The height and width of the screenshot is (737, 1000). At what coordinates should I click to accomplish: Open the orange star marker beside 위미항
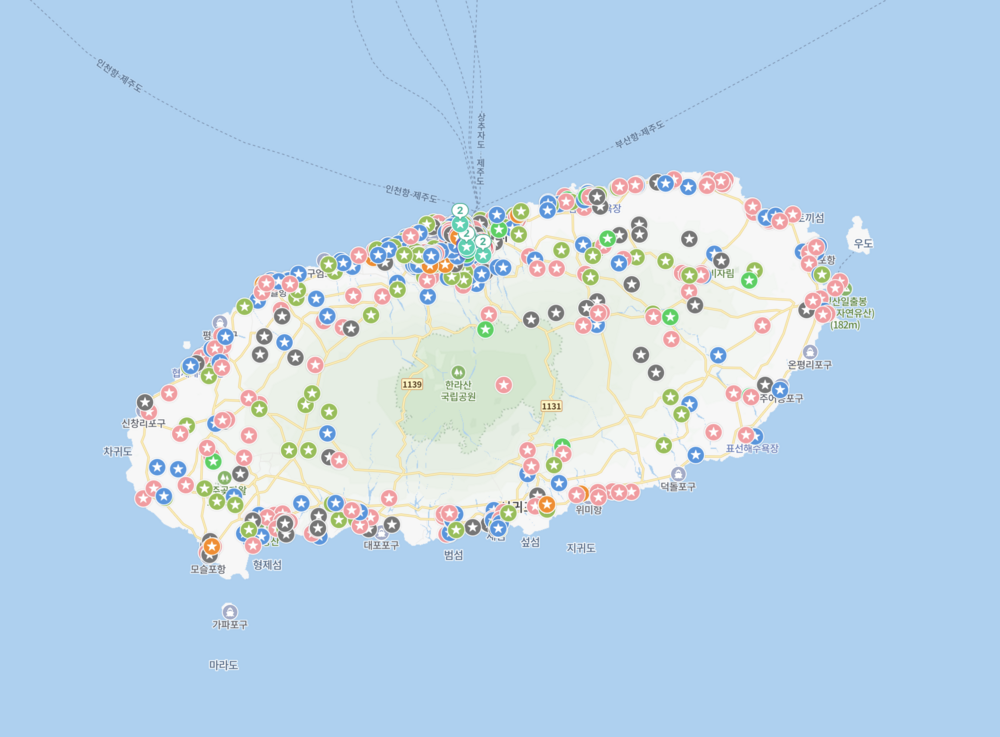pos(546,505)
